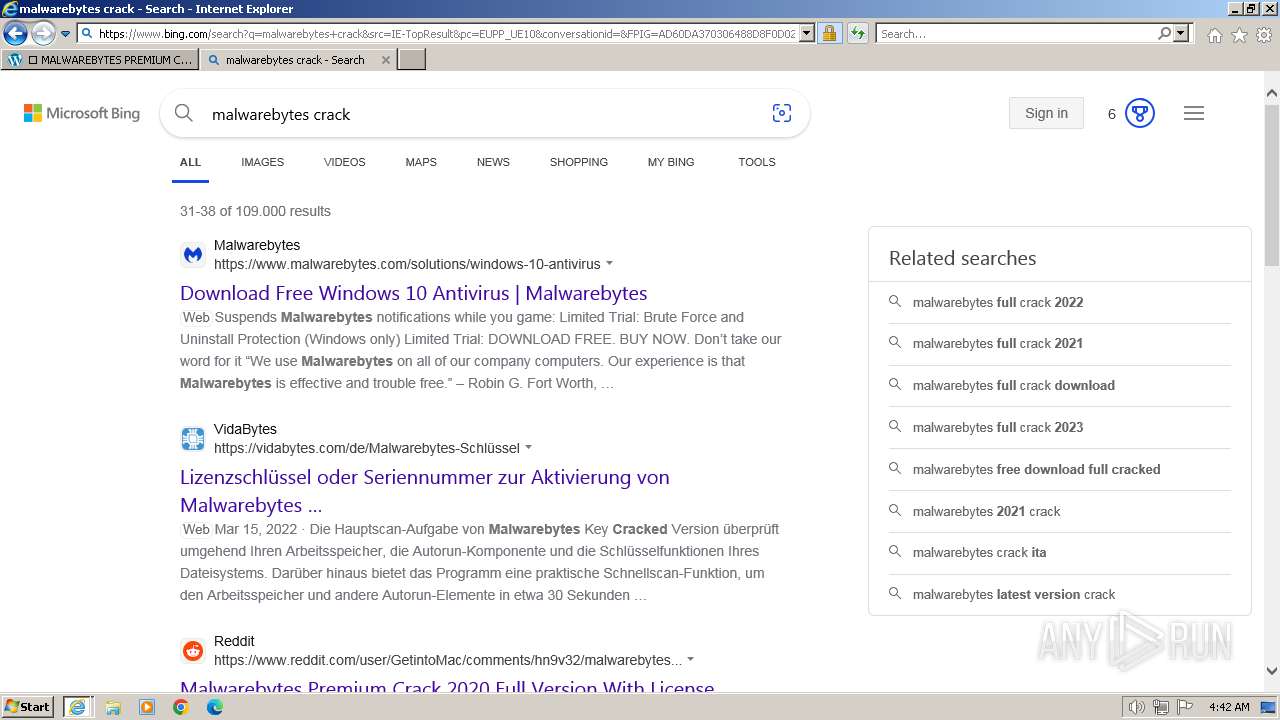
Task: Search related 'malwarebytes free download full cracked'
Action: click(1059, 469)
